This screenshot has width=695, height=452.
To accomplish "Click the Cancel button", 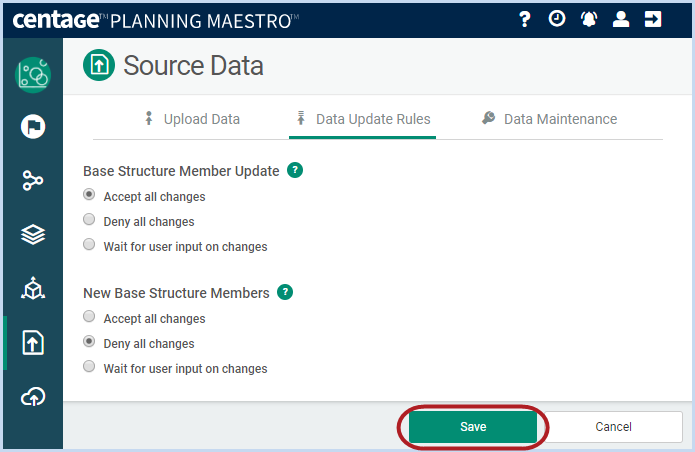I will tap(613, 427).
